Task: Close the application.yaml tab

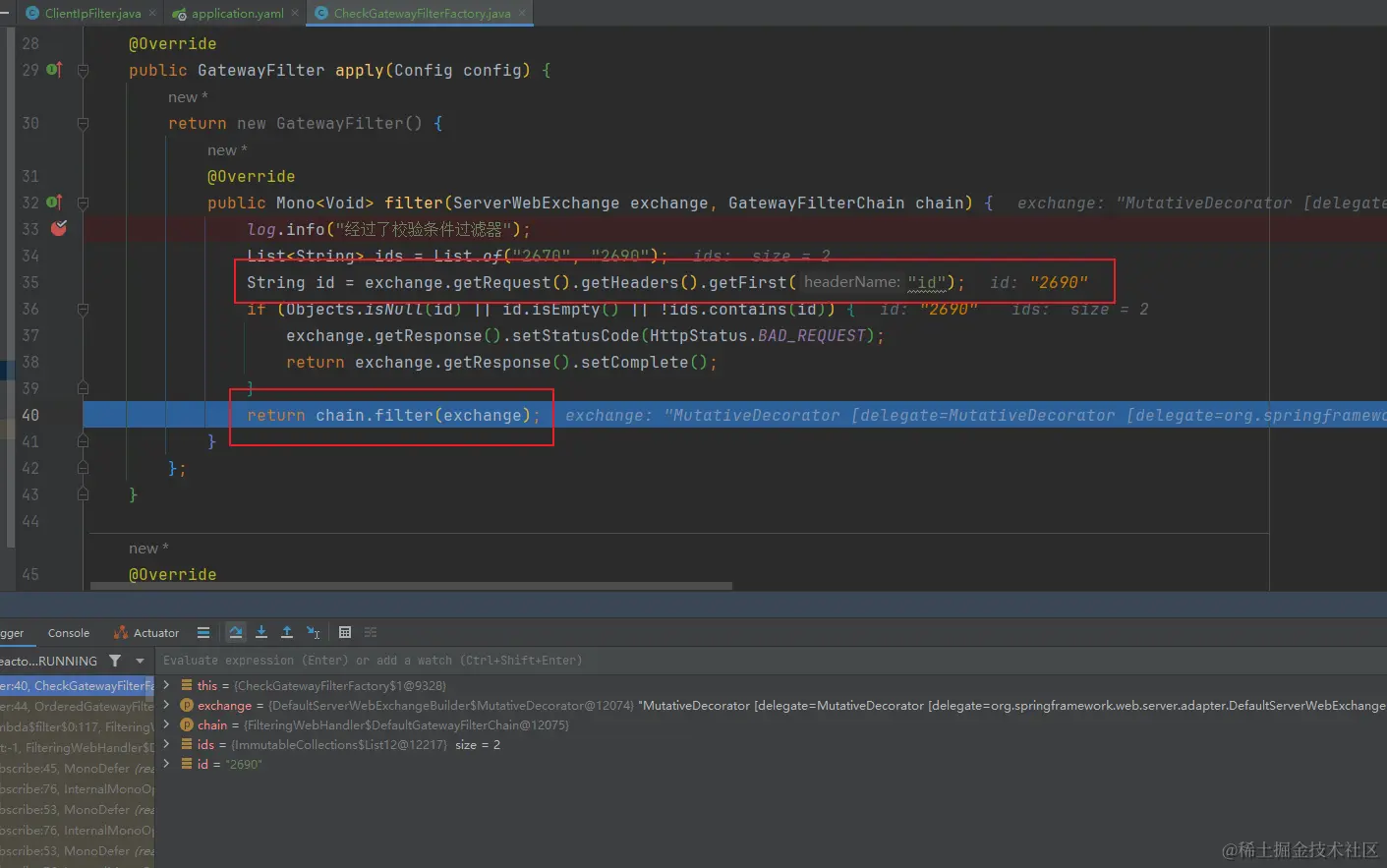Action: 295,13
